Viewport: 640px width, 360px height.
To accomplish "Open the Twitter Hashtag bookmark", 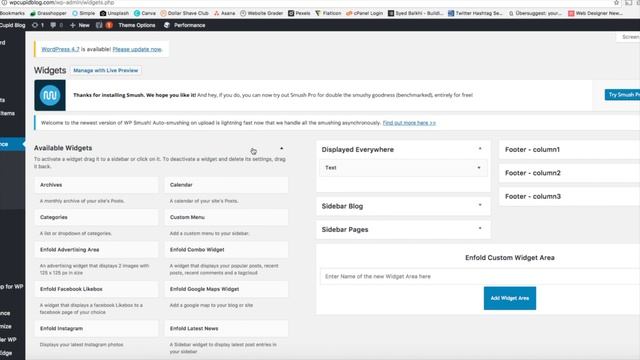I will click(x=475, y=13).
